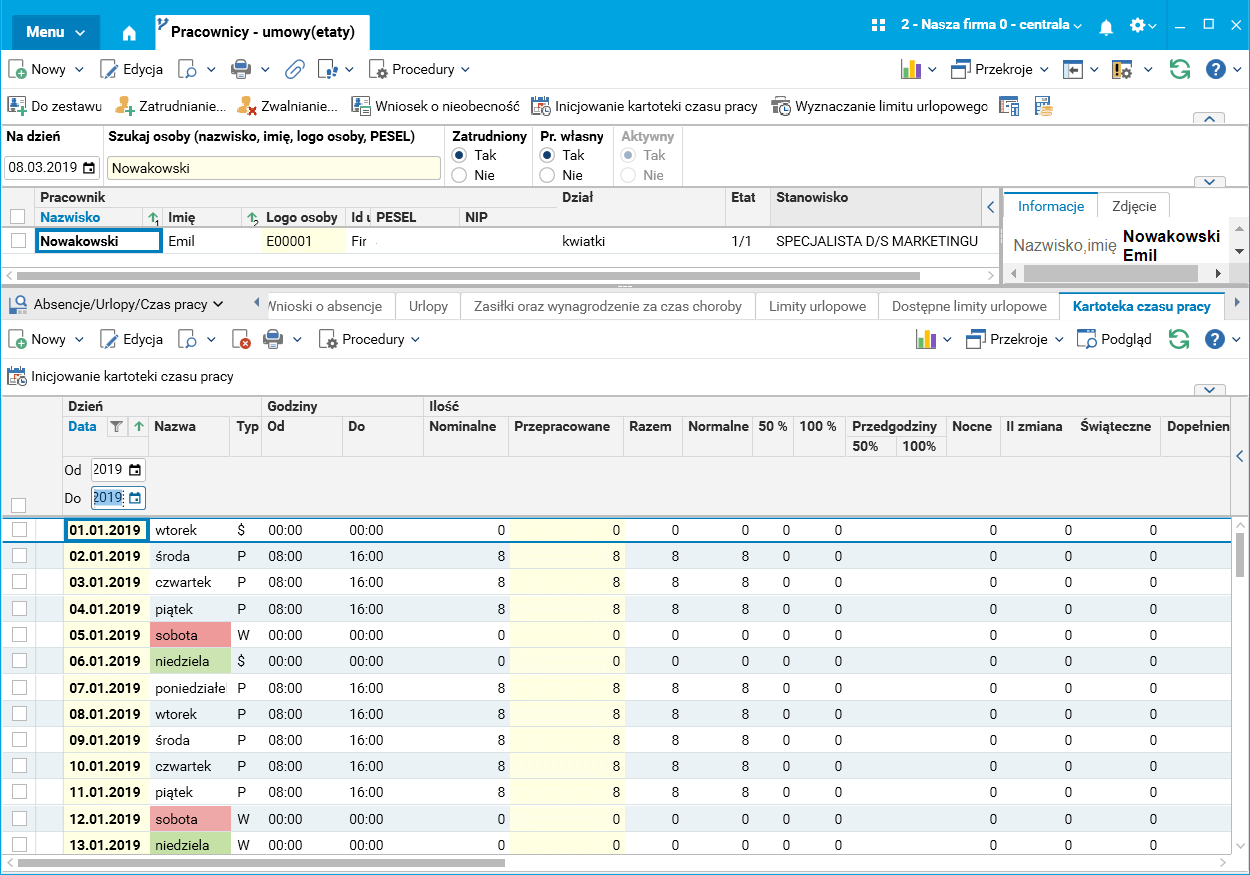The image size is (1250, 875).
Task: Check the box for row 05.01.2019
Action: (x=19, y=635)
